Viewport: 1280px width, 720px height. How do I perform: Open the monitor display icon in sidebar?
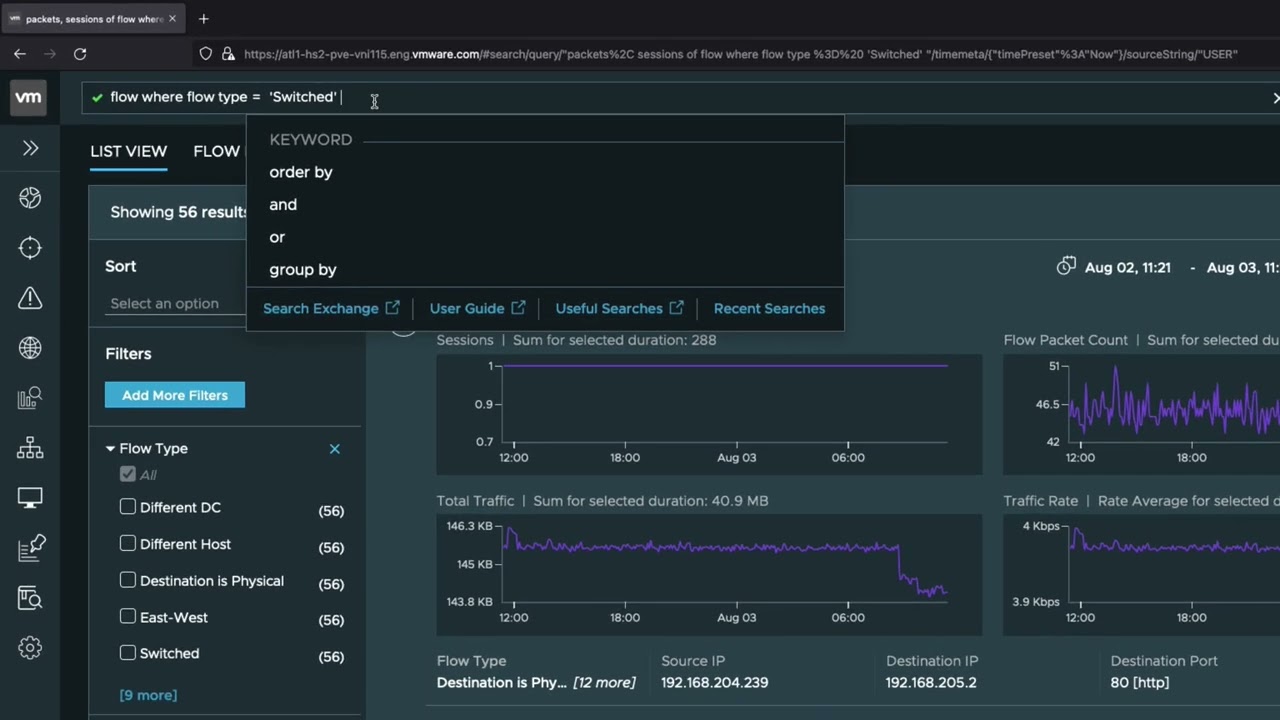(x=30, y=498)
